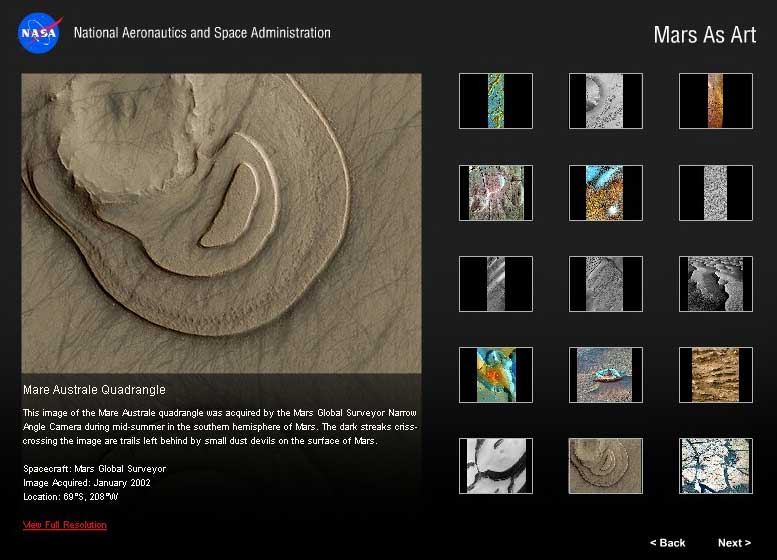This screenshot has width=777, height=560.
Task: Select the dark dune field thumbnail
Action: (716, 284)
